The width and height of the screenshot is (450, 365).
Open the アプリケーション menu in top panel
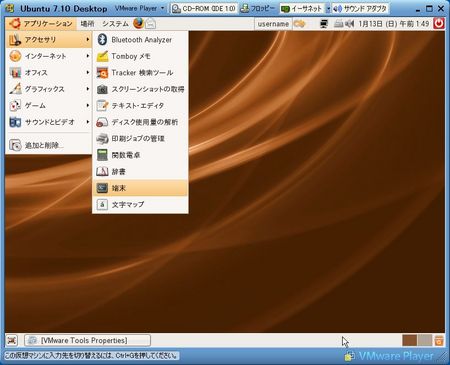(x=41, y=24)
